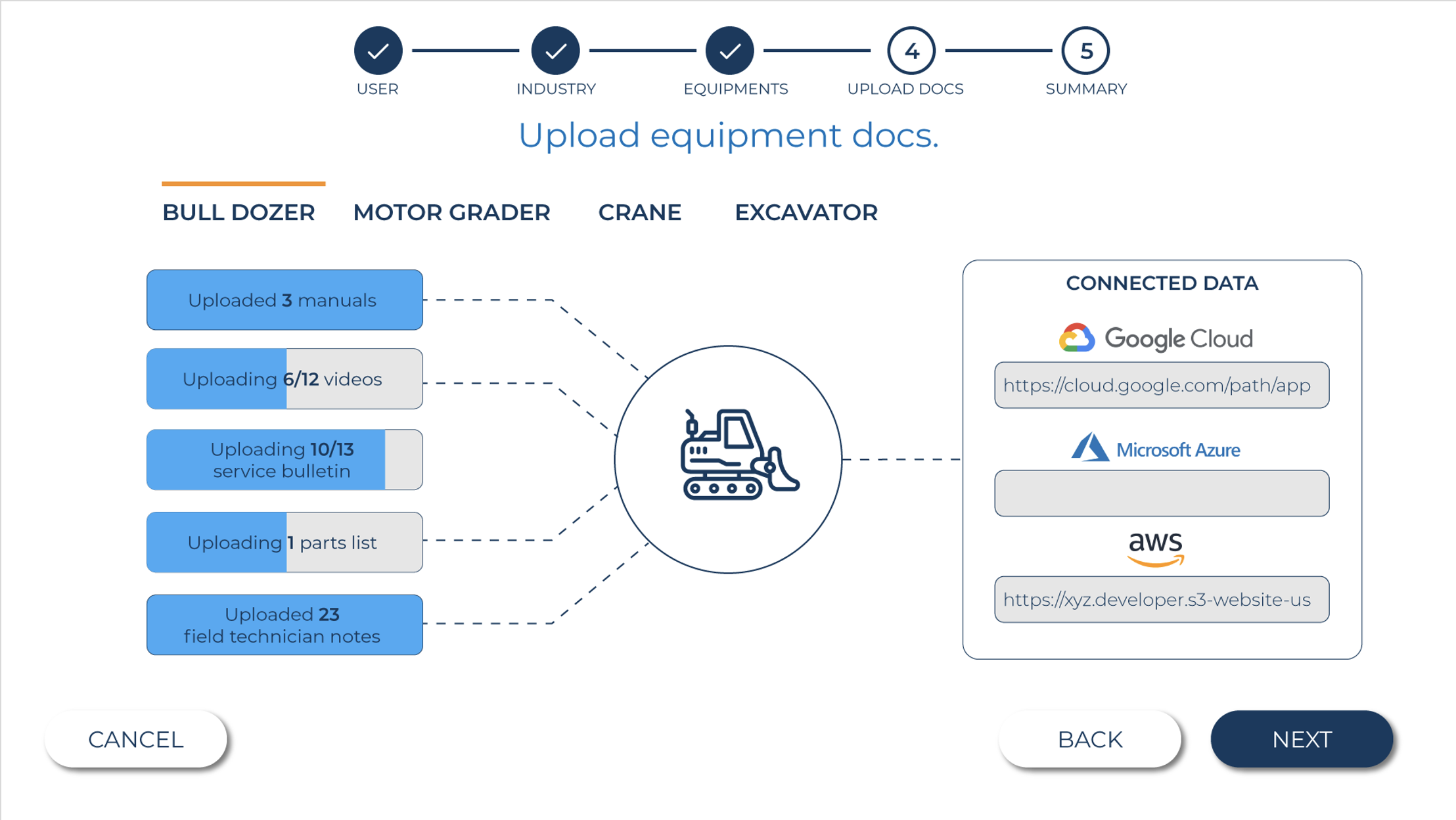Click the completed USER step checkmark
Viewport: 1456px width, 820px height.
pyautogui.click(x=378, y=51)
